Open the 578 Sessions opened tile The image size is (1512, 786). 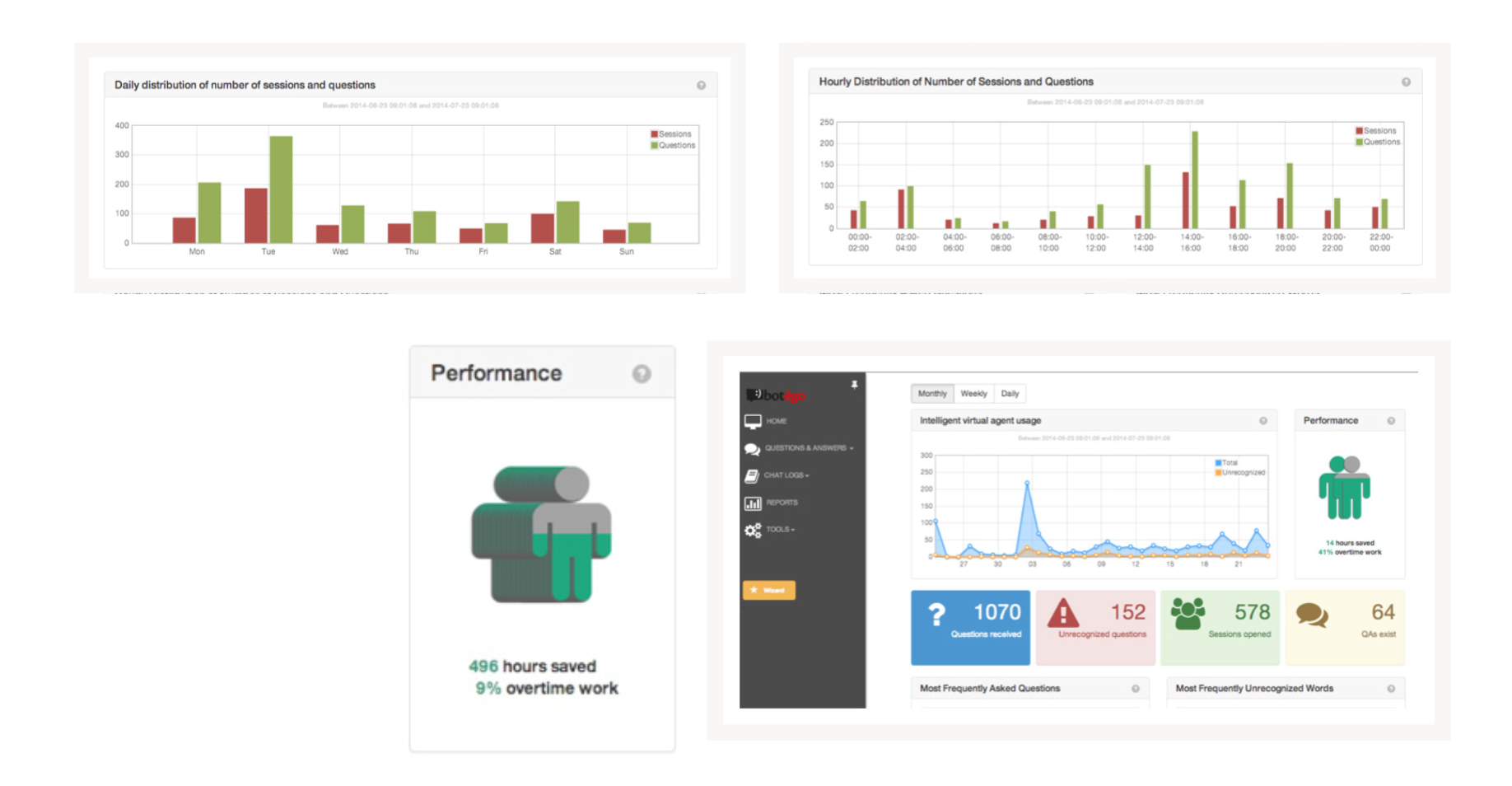click(1220, 628)
